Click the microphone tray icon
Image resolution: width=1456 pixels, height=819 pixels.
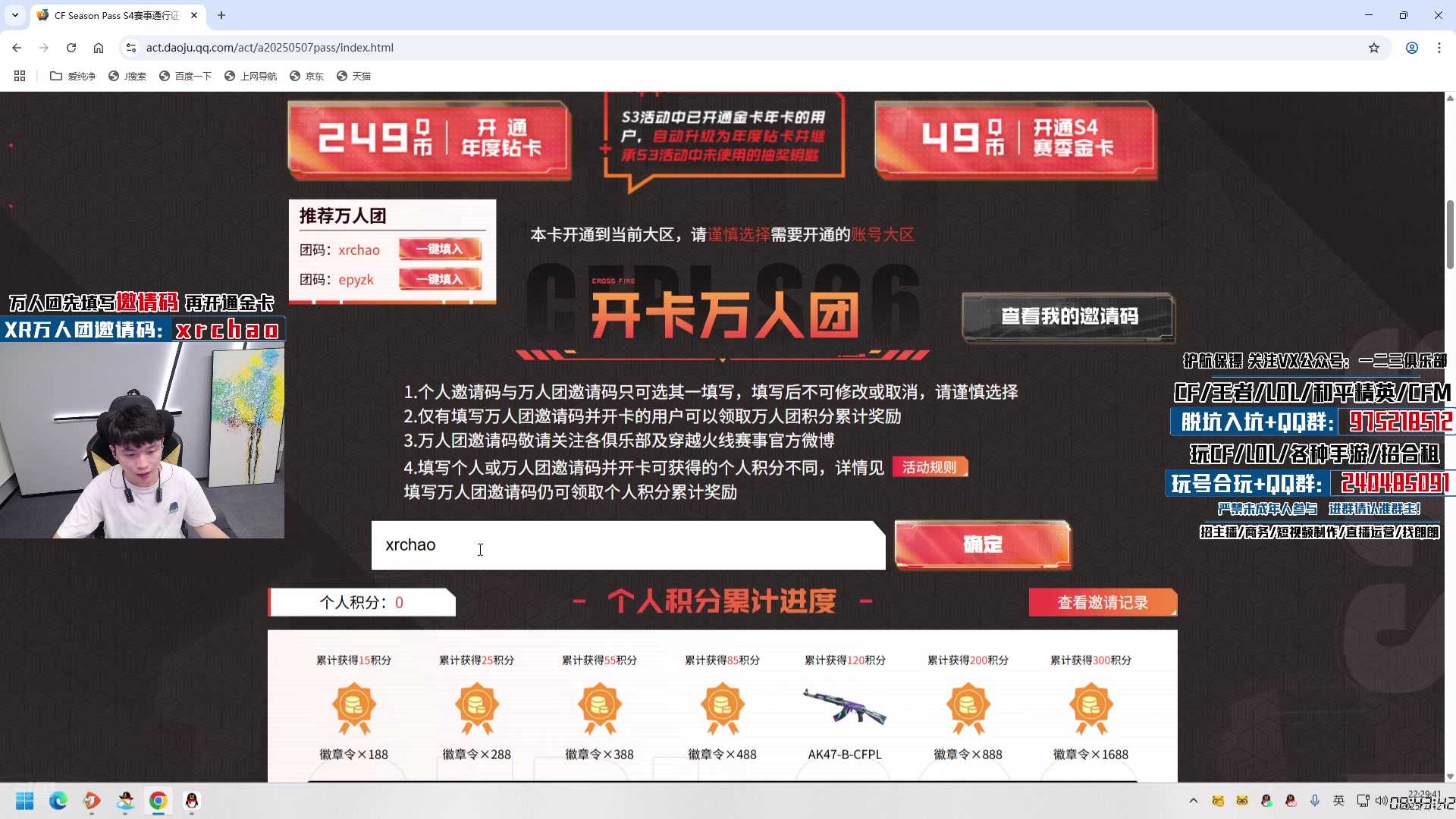(x=1315, y=801)
